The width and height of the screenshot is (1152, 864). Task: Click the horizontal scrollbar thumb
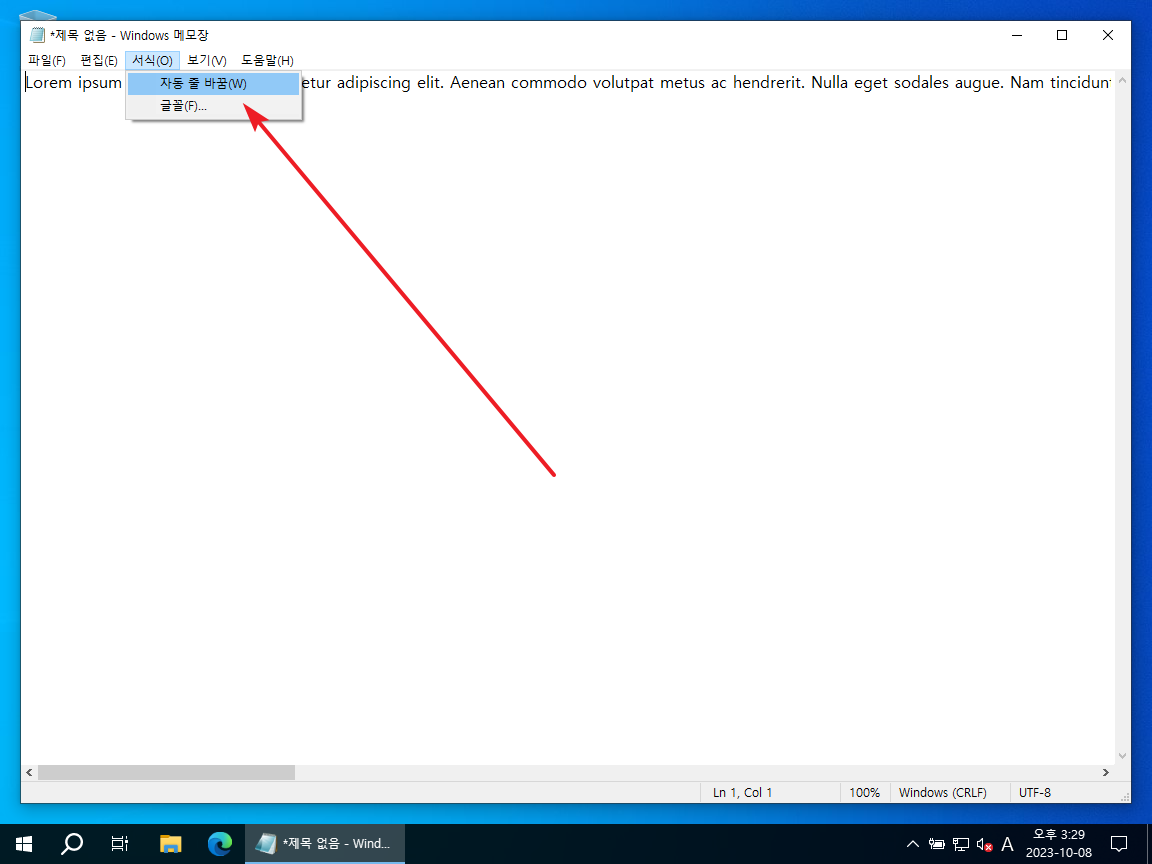pyautogui.click(x=166, y=772)
